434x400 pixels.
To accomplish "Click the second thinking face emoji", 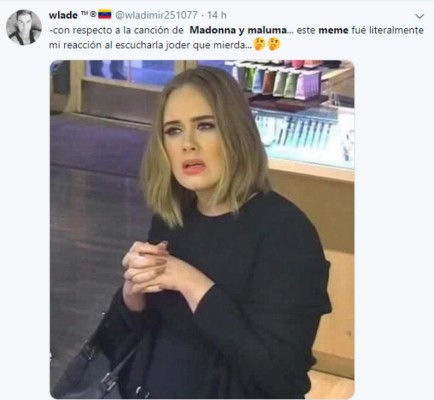I will click(274, 44).
